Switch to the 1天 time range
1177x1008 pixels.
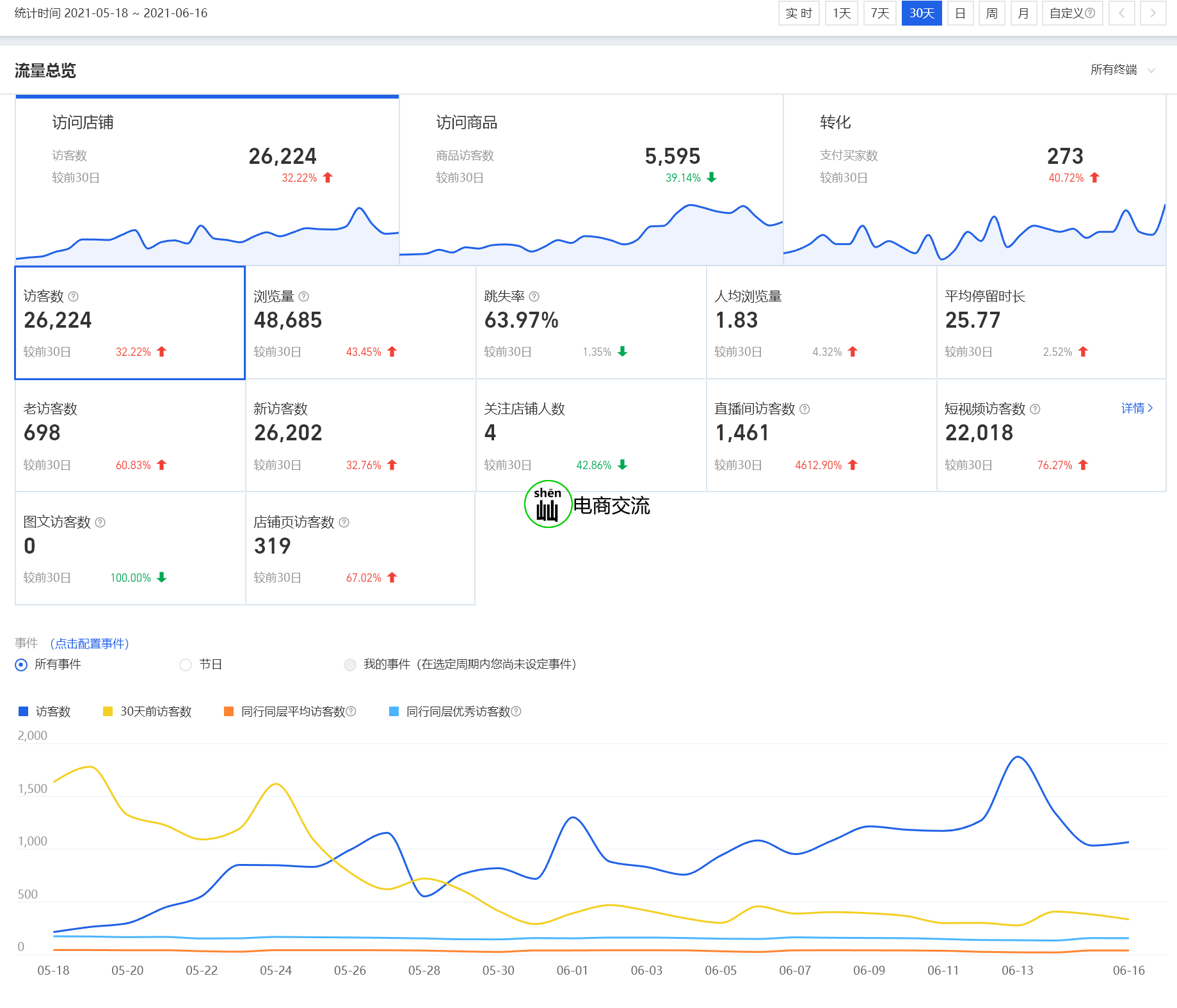click(x=842, y=13)
